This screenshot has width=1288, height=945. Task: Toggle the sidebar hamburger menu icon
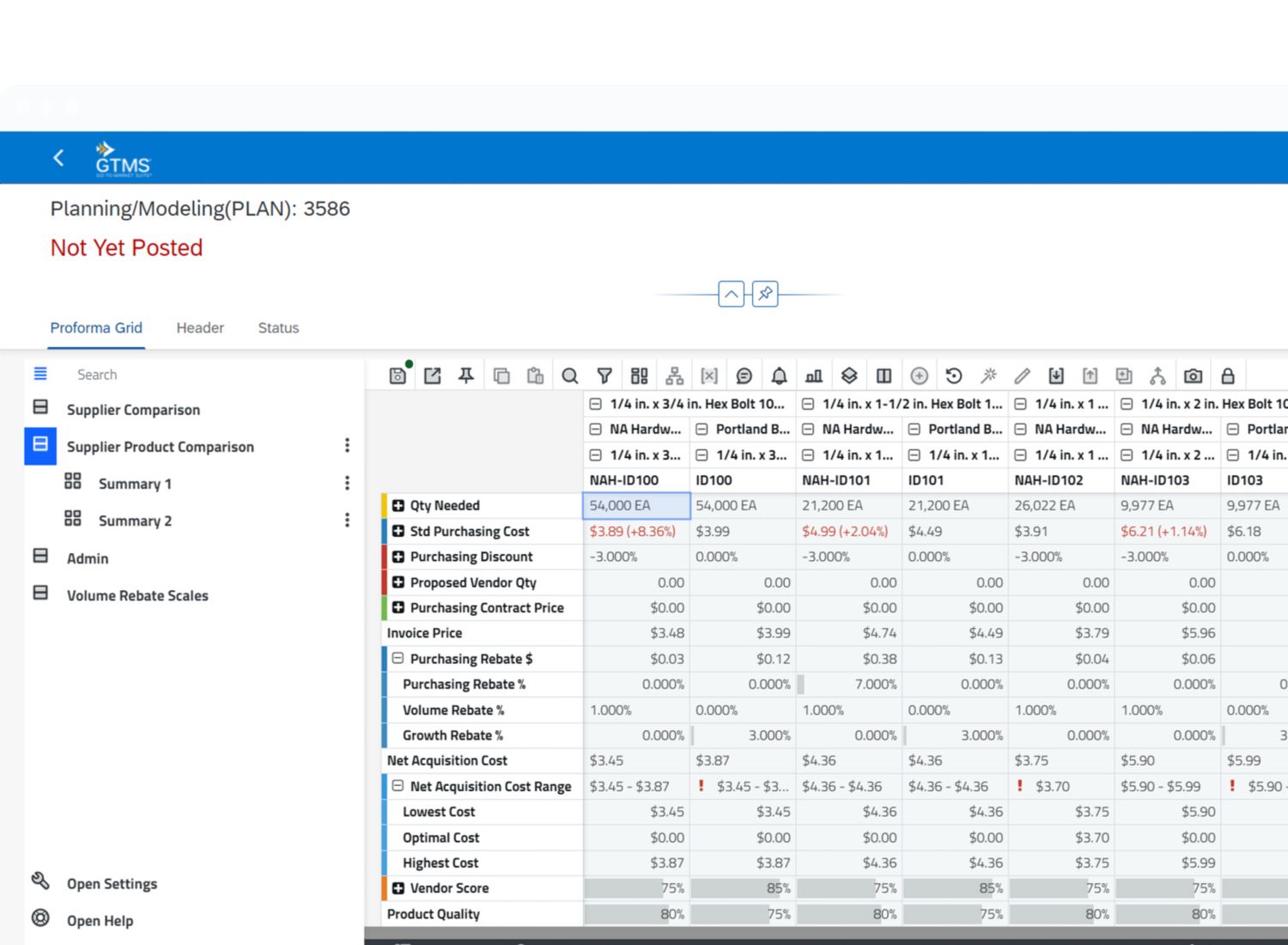click(x=40, y=374)
